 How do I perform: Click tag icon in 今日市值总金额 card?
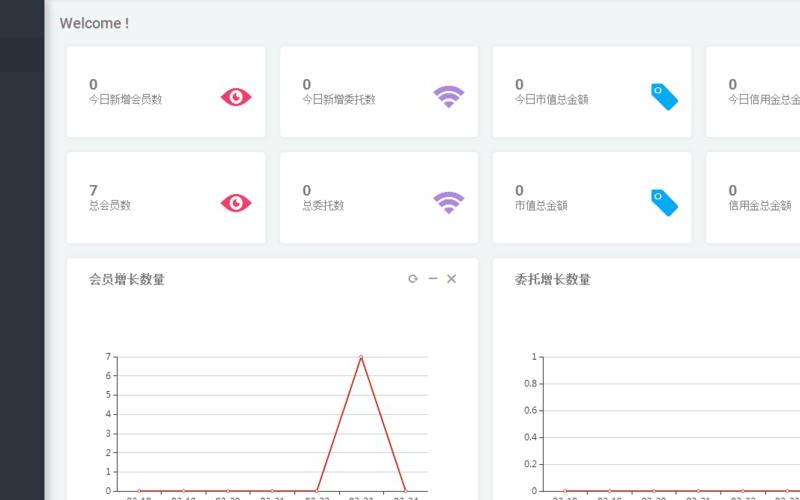coord(664,96)
